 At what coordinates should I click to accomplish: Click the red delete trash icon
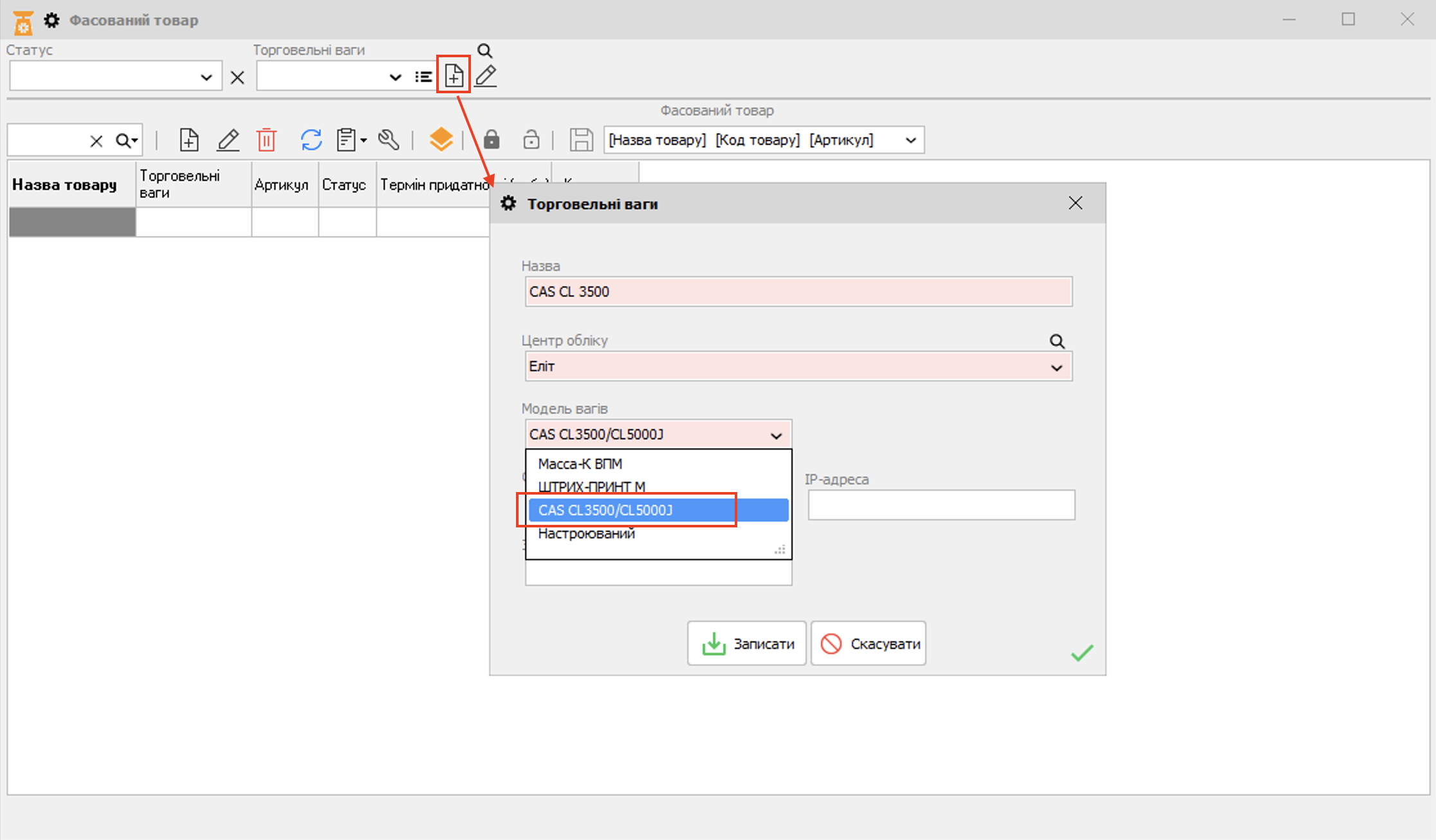click(266, 140)
